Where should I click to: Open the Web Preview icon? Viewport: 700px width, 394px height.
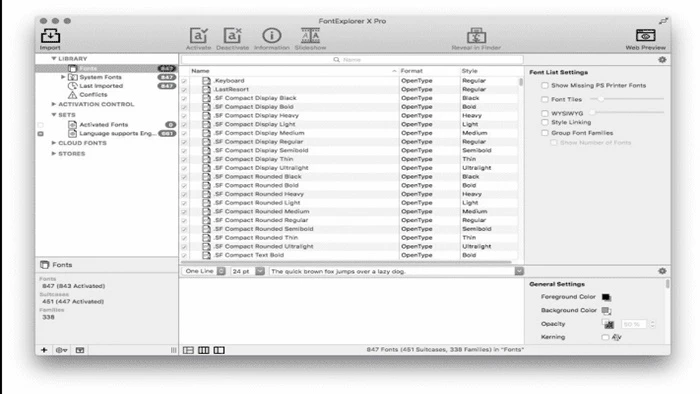(646, 35)
